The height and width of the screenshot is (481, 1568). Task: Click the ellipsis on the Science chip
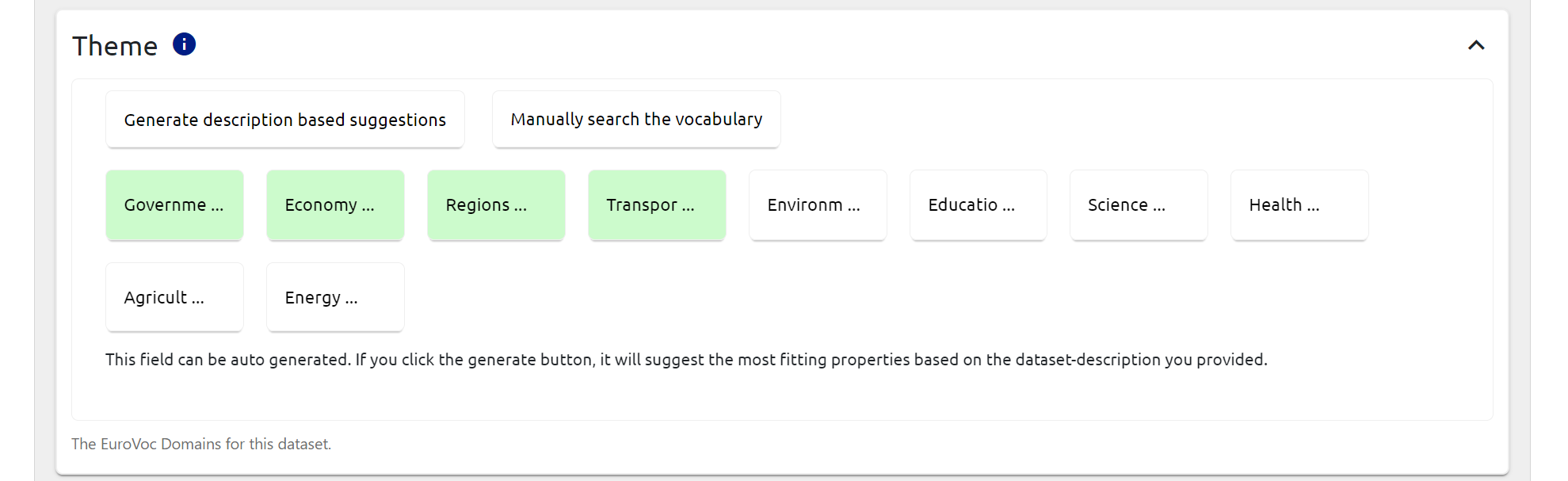click(x=1159, y=206)
